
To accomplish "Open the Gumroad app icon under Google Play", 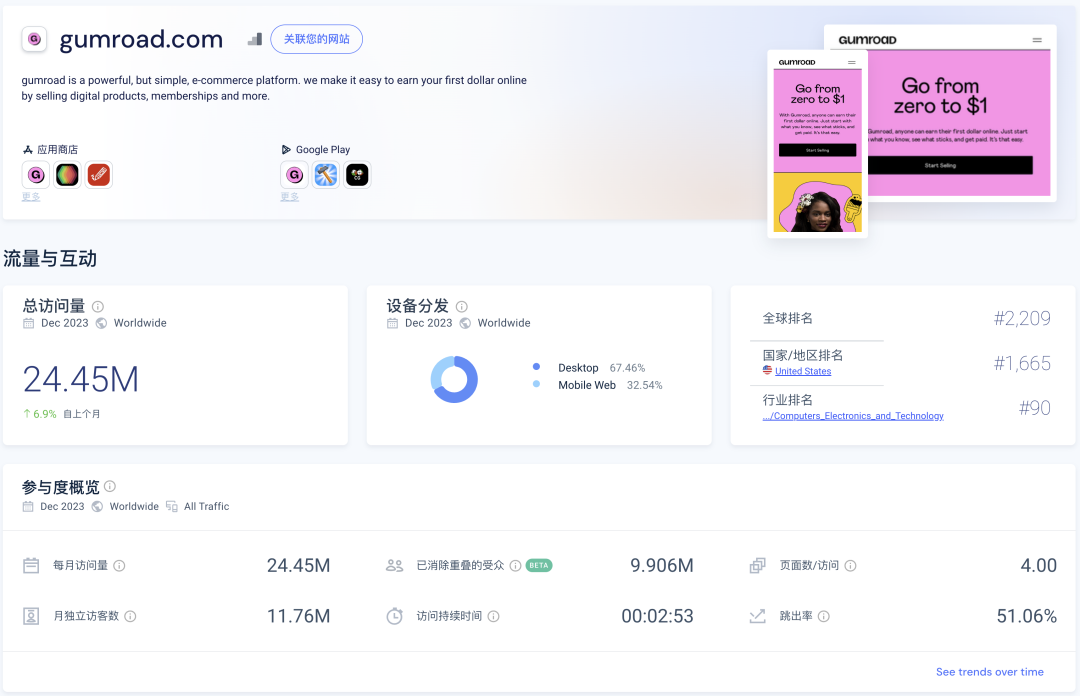I will [x=294, y=176].
